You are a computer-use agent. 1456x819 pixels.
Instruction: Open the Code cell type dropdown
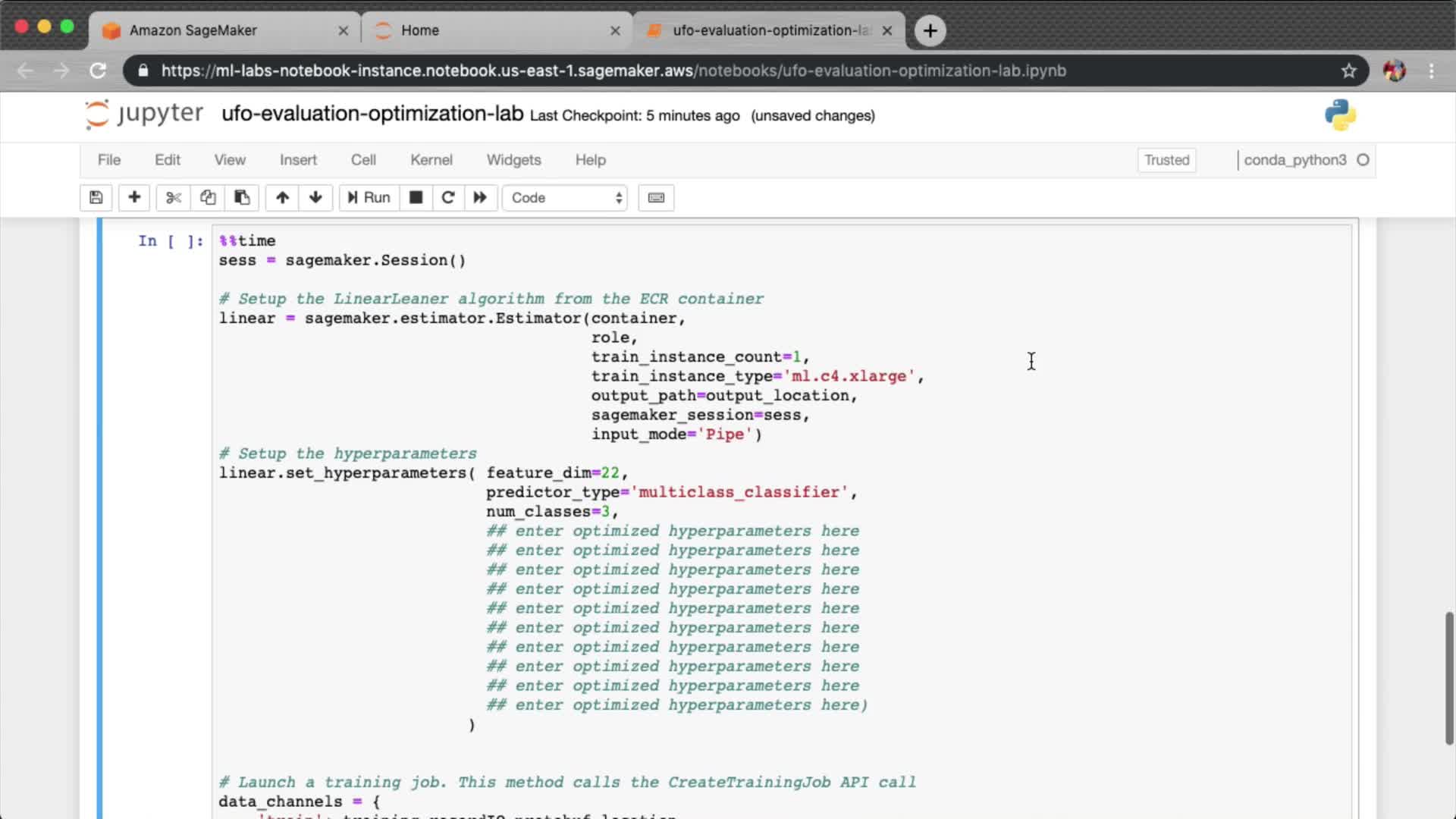(x=565, y=198)
